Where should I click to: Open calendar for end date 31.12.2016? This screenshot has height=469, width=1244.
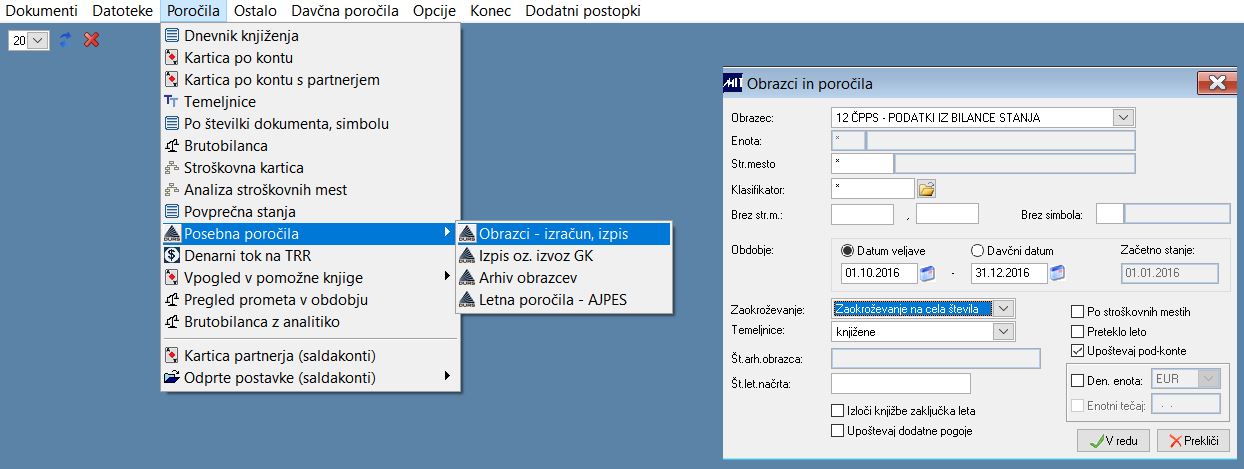pos(1058,273)
